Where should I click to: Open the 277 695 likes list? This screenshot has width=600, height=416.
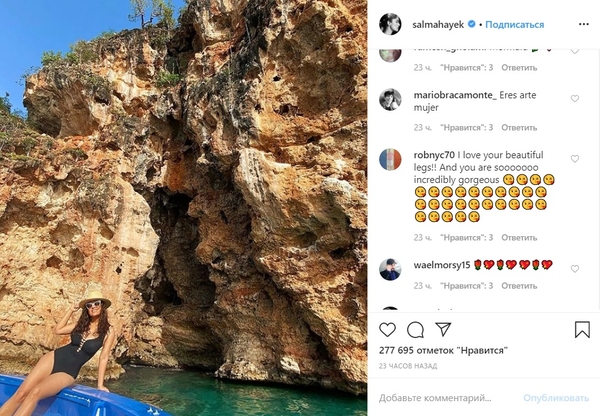point(443,351)
